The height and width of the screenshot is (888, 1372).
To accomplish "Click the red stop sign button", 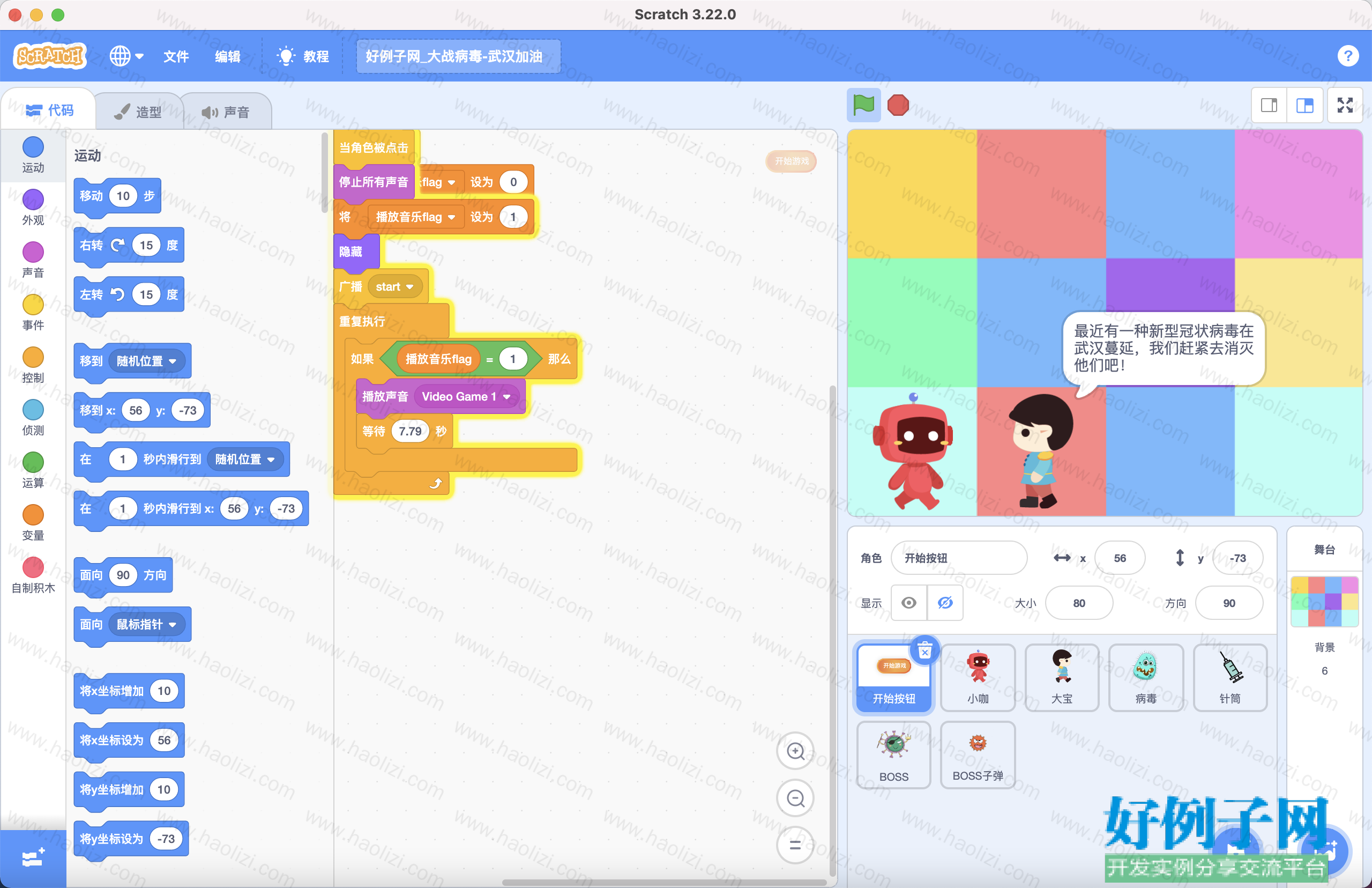I will pyautogui.click(x=898, y=105).
